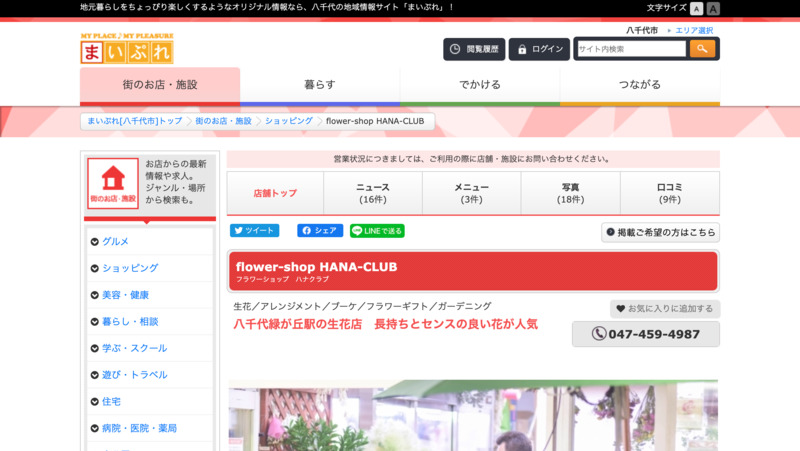
Task: Select the メニュー (3件) tab
Action: click(471, 193)
